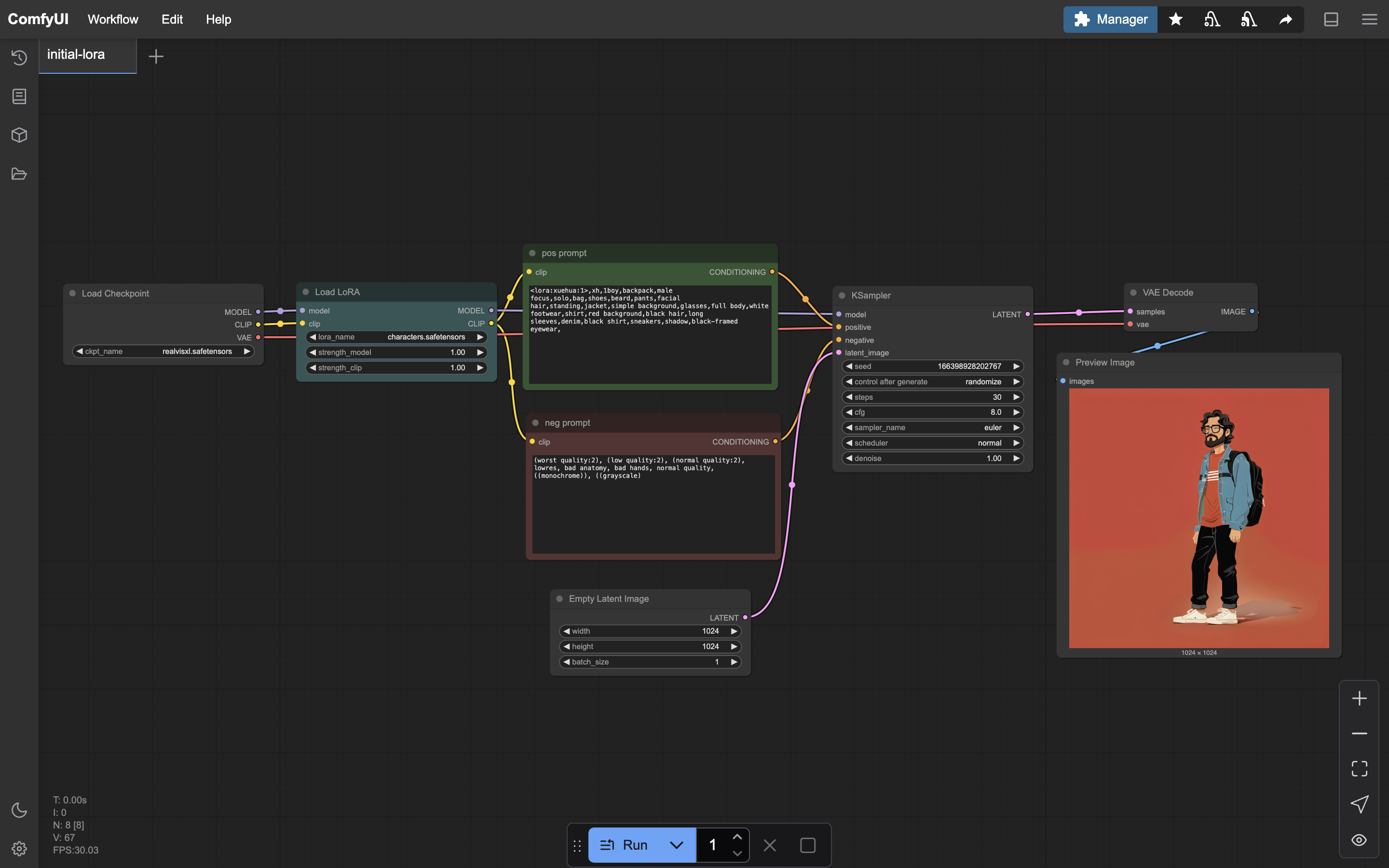Click the cfg value slider field
Screen dimensions: 1389x868
point(933,412)
